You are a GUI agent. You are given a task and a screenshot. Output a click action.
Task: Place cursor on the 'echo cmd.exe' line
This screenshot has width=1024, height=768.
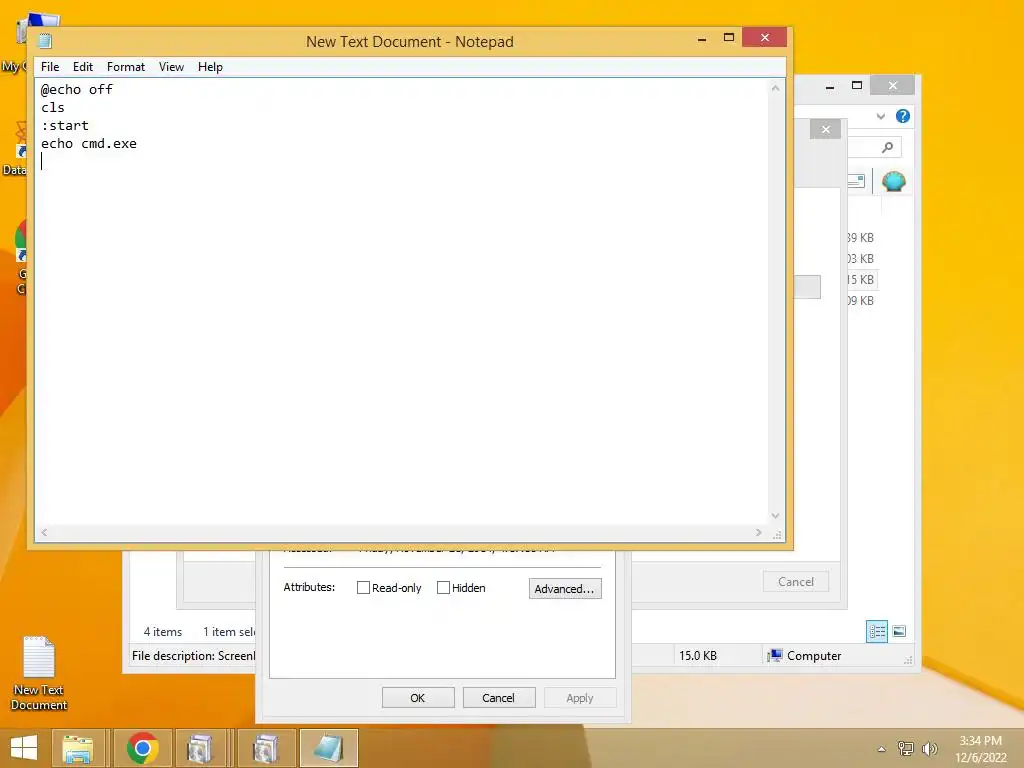coord(89,144)
